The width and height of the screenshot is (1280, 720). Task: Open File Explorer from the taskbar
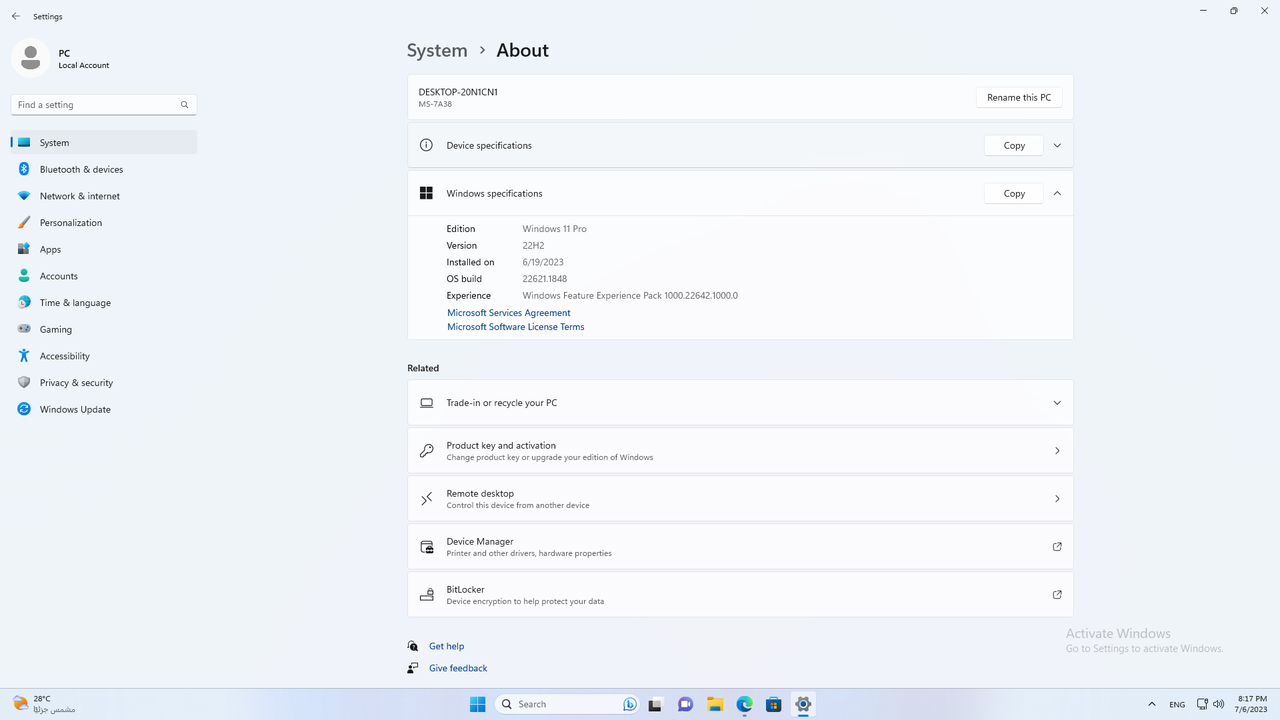pyautogui.click(x=714, y=704)
